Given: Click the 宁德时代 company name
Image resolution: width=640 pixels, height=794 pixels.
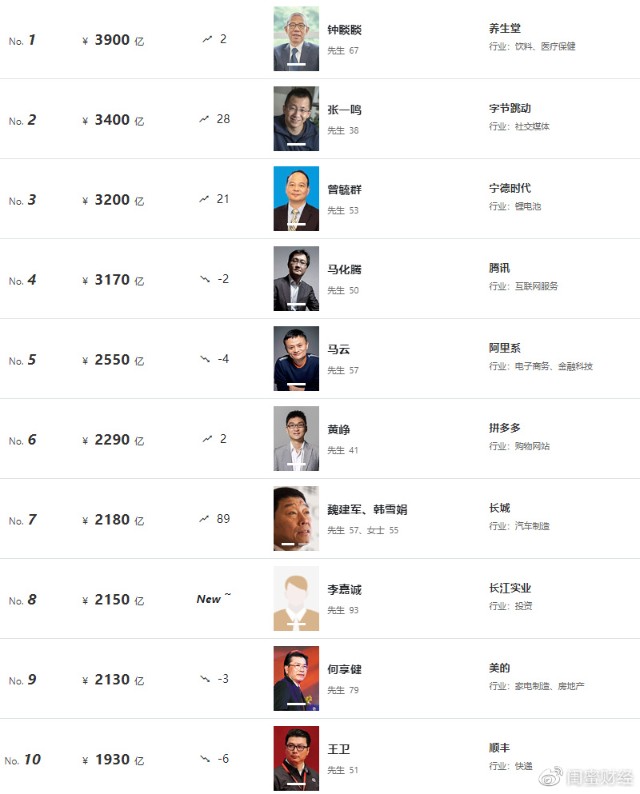Looking at the screenshot, I should 510,188.
